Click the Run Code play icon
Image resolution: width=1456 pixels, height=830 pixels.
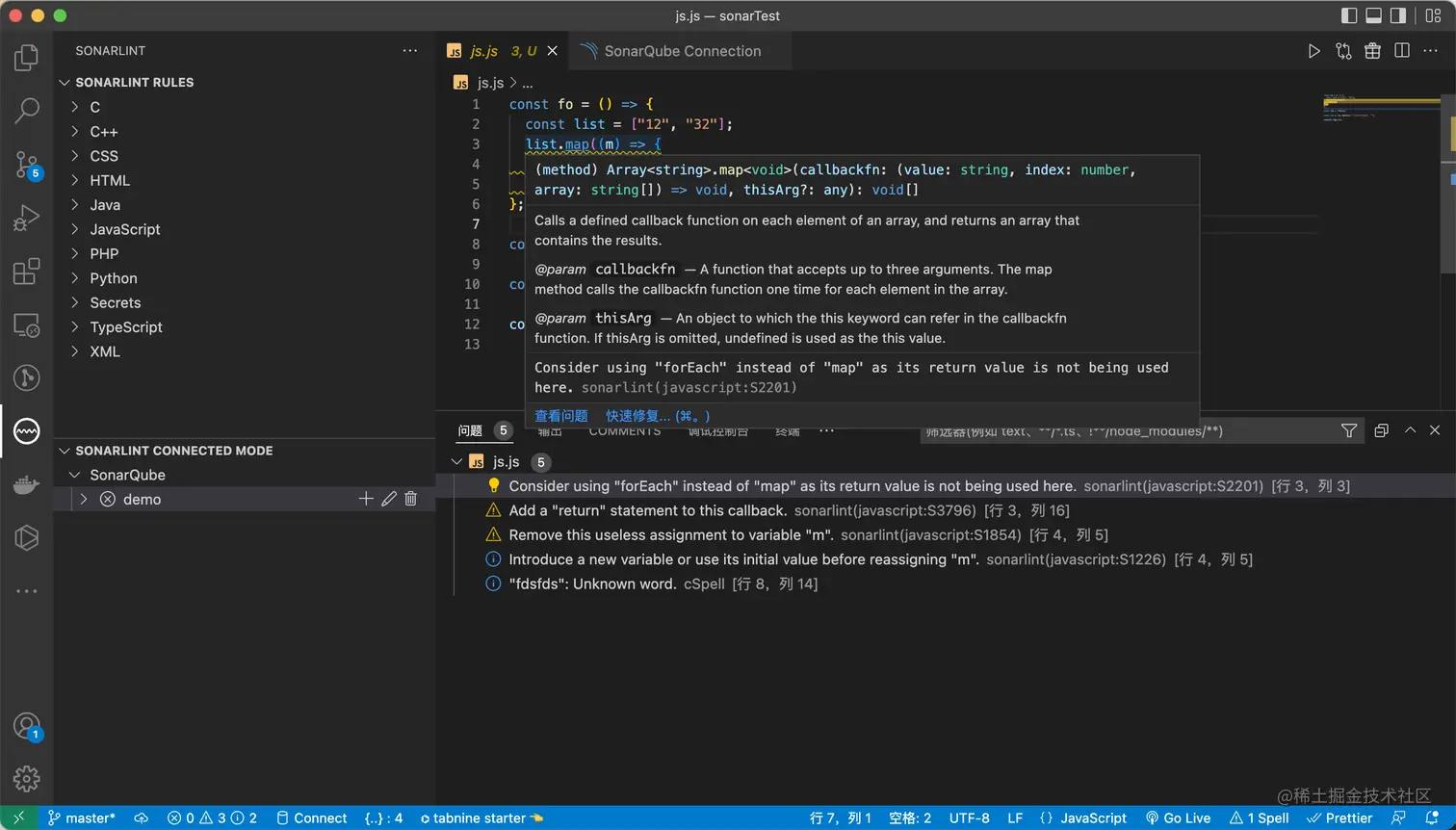(1313, 51)
